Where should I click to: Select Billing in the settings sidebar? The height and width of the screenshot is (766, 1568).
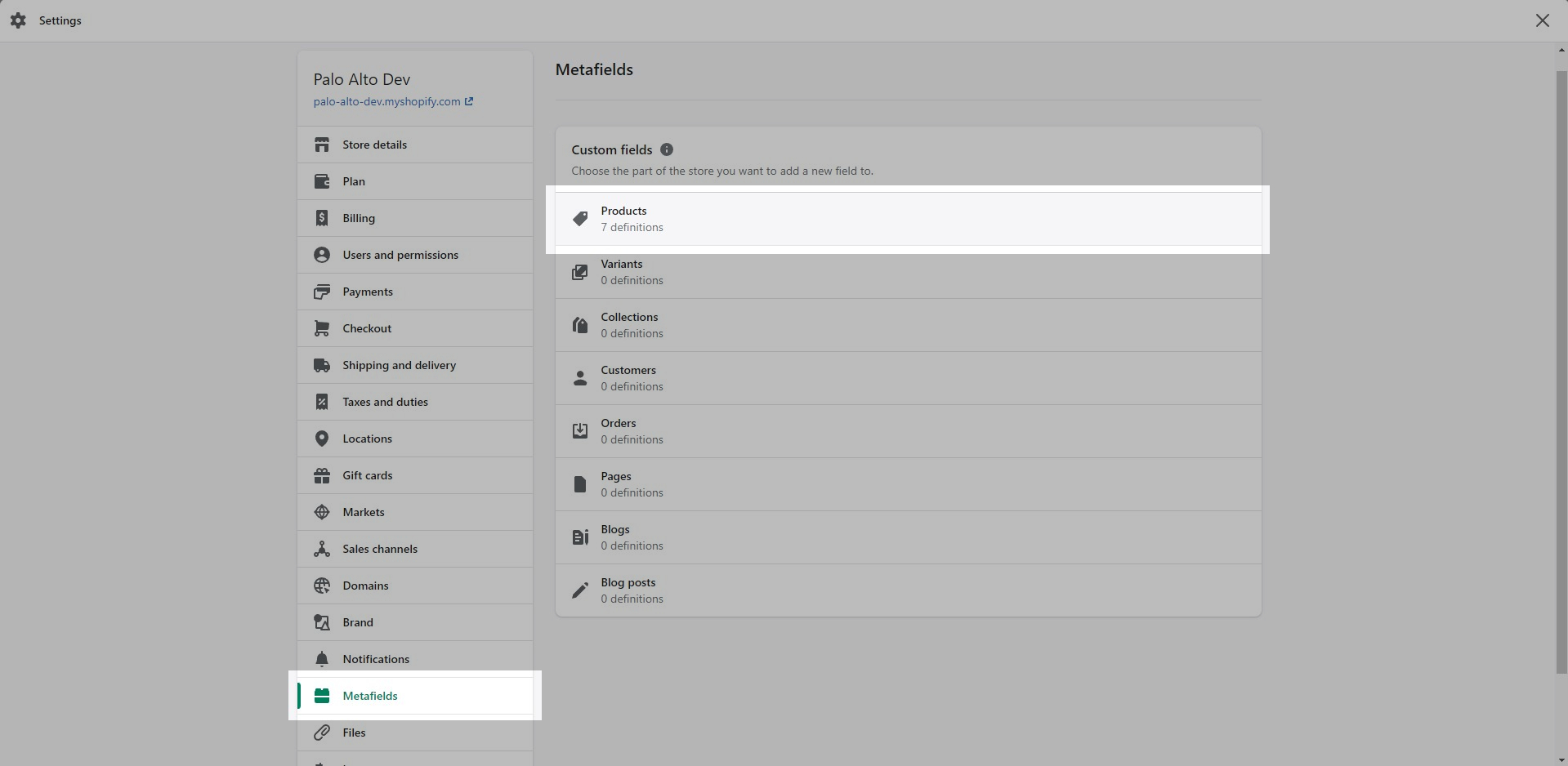pos(359,218)
